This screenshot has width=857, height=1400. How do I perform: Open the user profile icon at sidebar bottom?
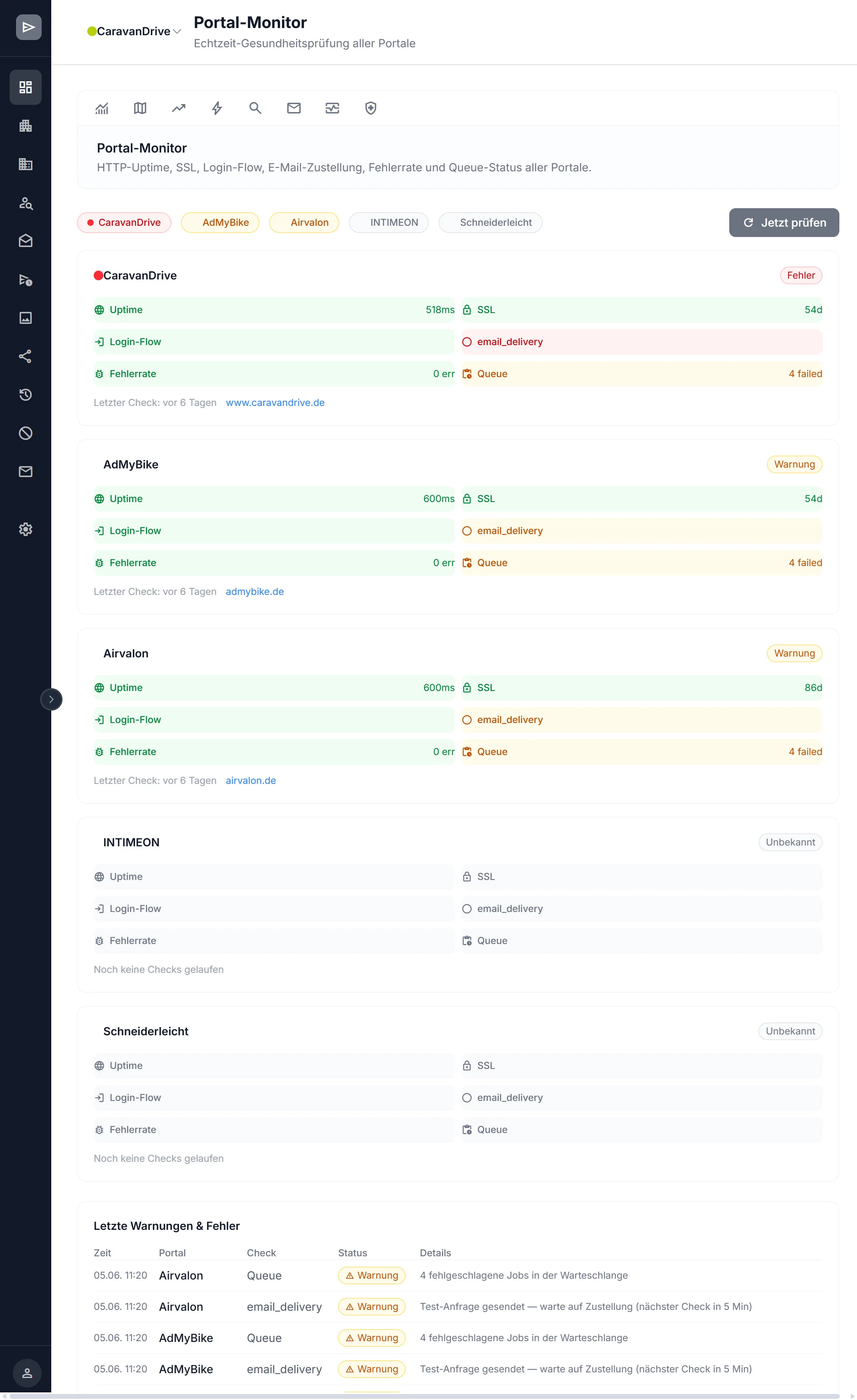[x=27, y=1373]
